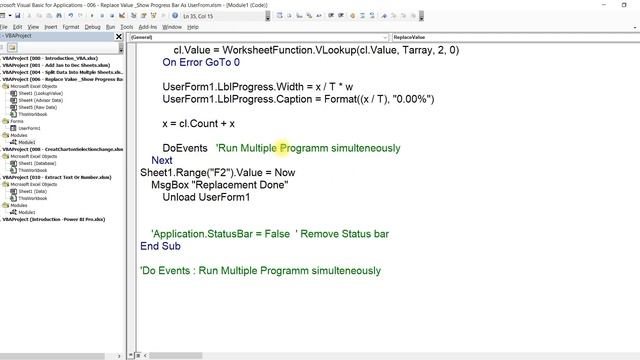Run the macro with the Run Sub icon
The width and height of the screenshot is (640, 360).
[92, 16]
